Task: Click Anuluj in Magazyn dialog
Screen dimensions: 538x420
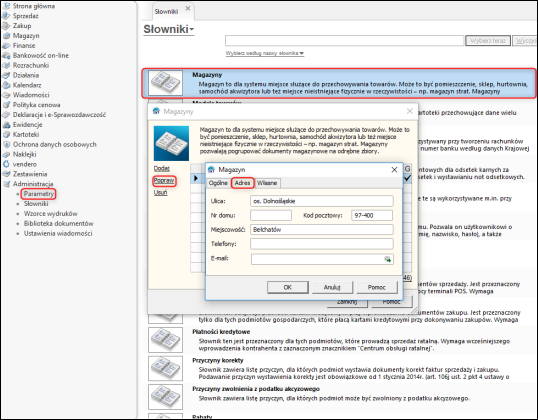Action: pyautogui.click(x=332, y=287)
